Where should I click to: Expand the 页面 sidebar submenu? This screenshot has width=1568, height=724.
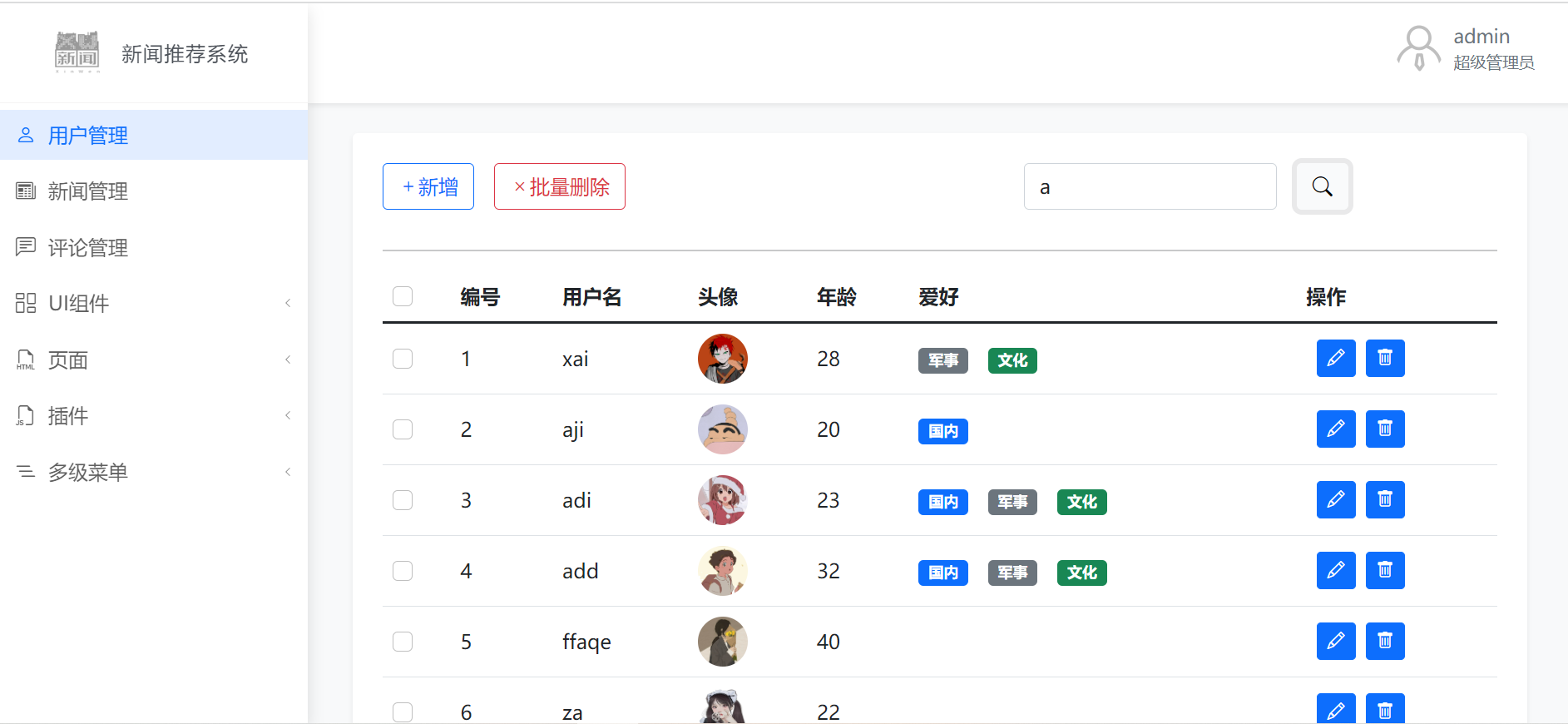click(154, 360)
